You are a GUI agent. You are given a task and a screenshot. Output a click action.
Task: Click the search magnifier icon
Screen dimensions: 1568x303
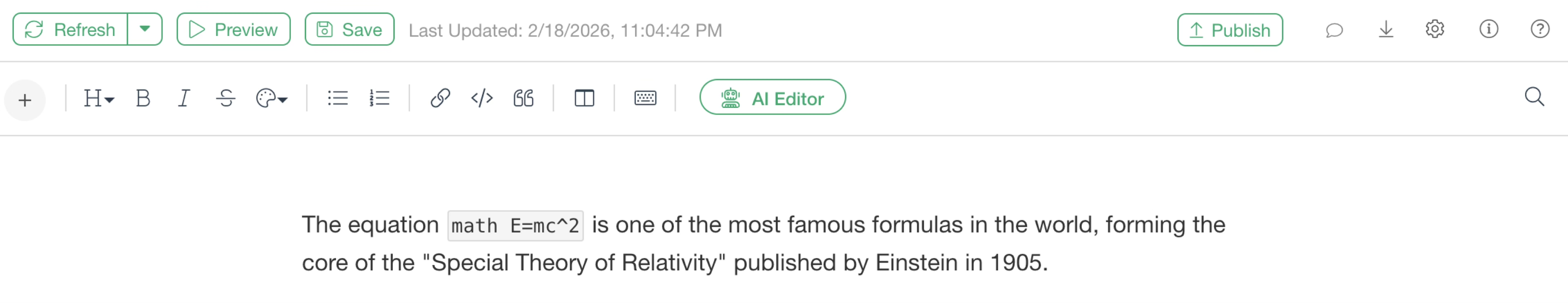pyautogui.click(x=1534, y=97)
